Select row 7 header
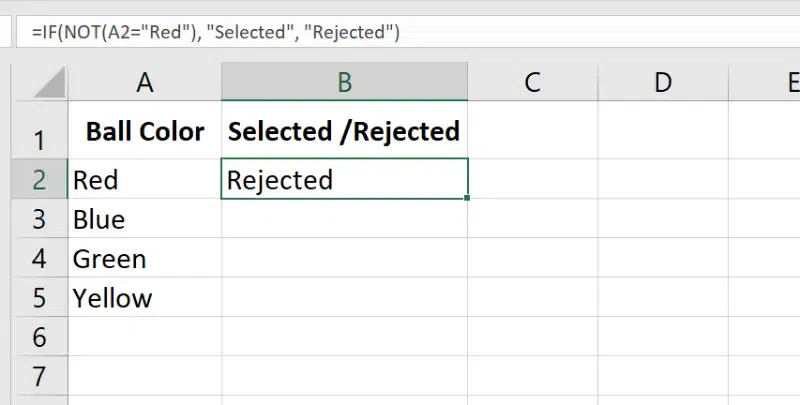The image size is (800, 405). pos(38,377)
